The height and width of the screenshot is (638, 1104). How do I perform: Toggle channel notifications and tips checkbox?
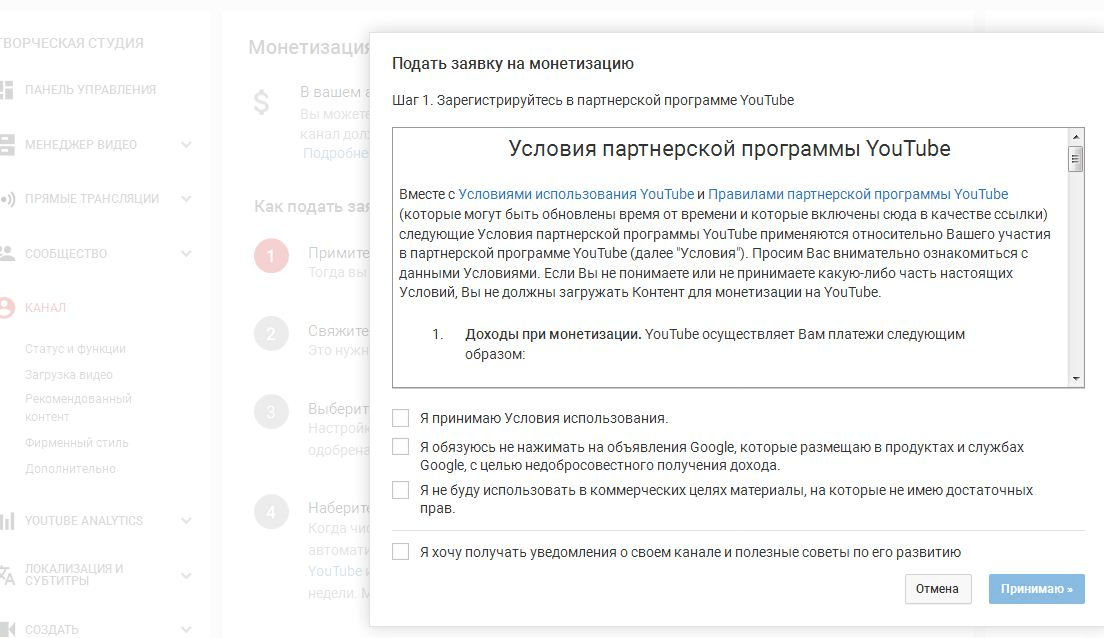point(401,552)
